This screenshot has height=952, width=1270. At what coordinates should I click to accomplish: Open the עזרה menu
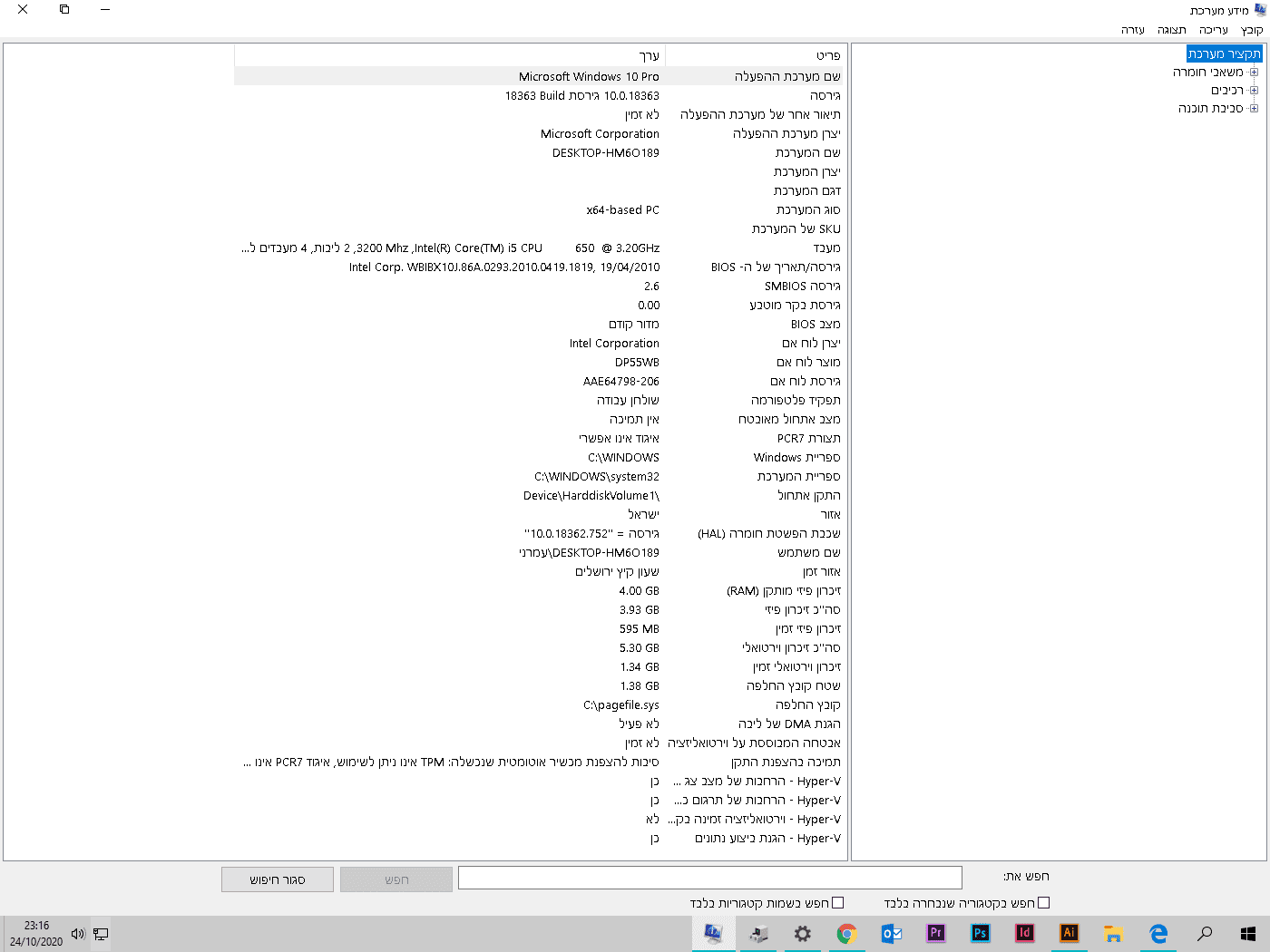pos(1133,30)
